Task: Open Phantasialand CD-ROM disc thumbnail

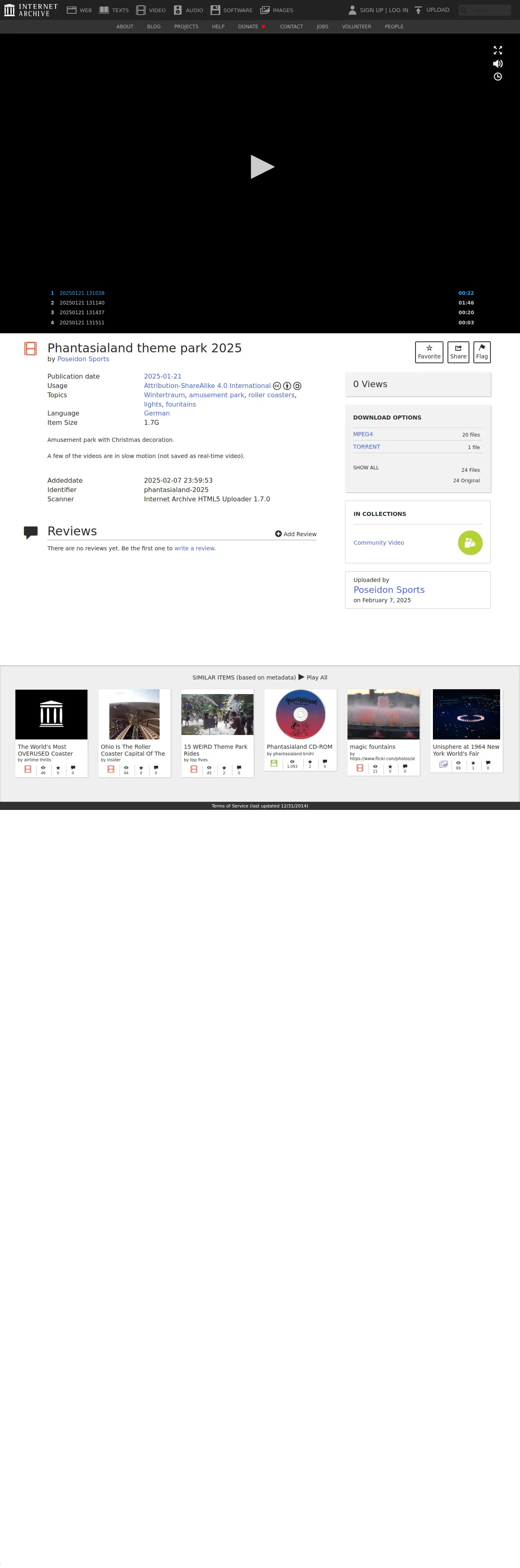Action: point(300,714)
